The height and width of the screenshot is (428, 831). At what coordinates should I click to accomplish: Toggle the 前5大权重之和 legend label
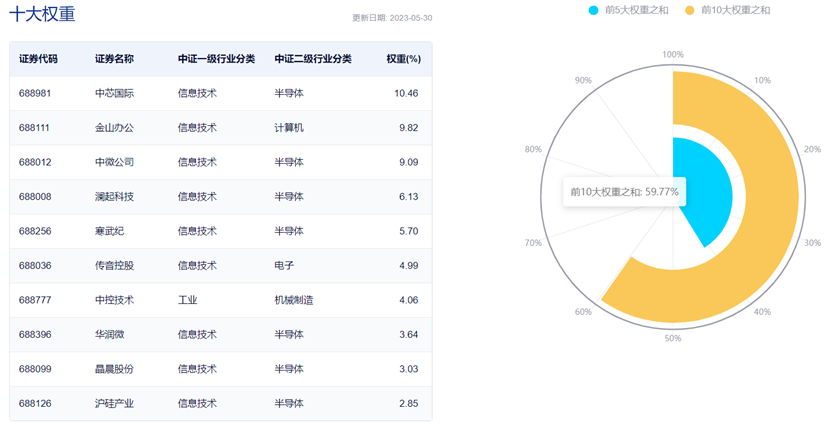tap(636, 10)
